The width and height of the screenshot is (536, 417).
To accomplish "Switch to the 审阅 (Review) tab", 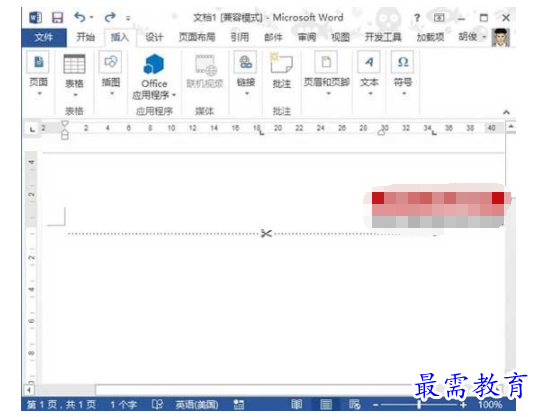I will coord(307,37).
